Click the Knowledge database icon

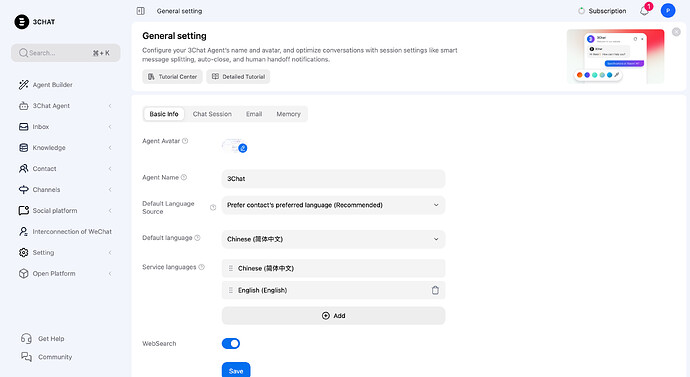pos(24,148)
